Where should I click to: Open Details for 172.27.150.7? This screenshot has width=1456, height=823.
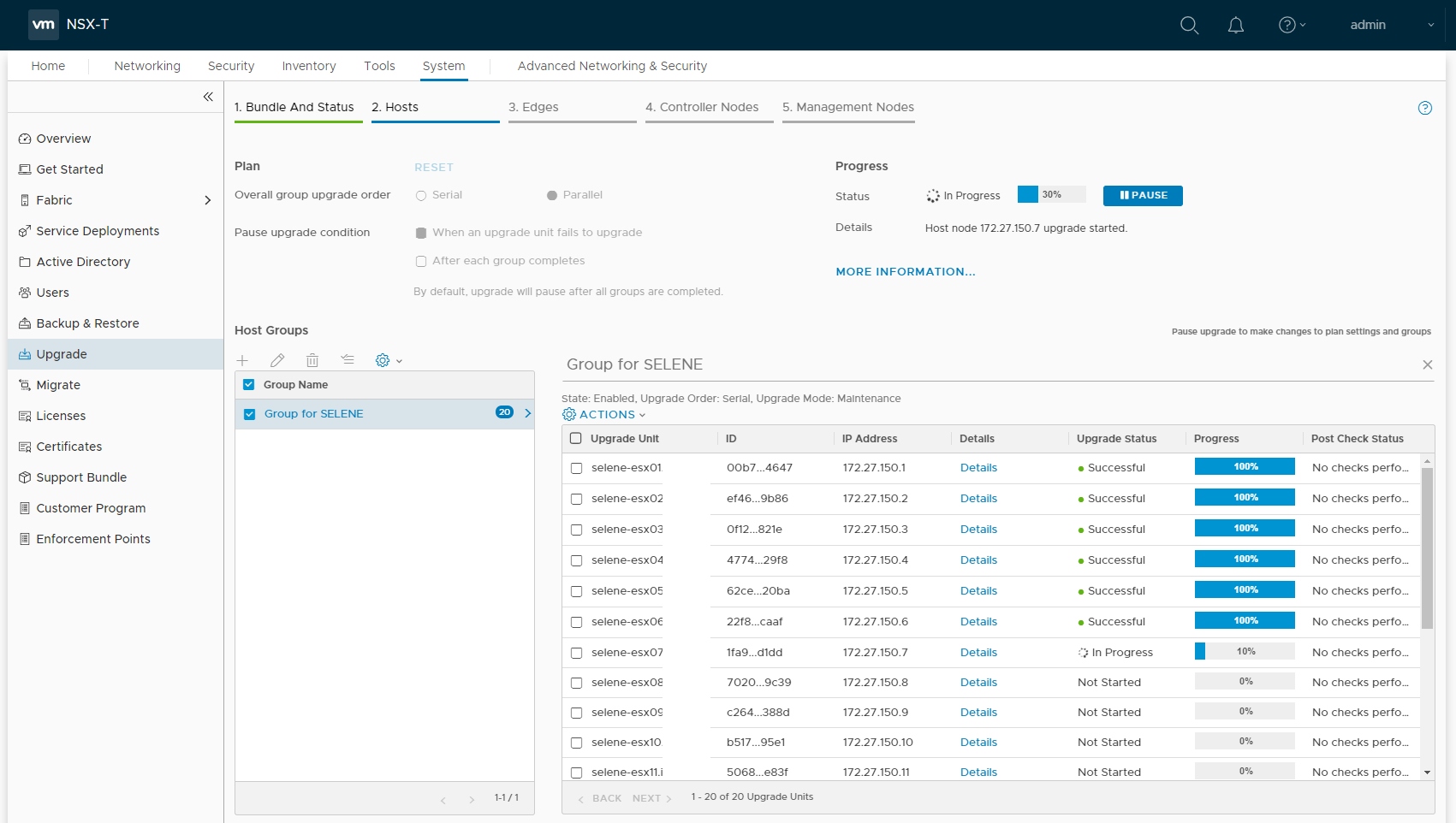click(978, 653)
